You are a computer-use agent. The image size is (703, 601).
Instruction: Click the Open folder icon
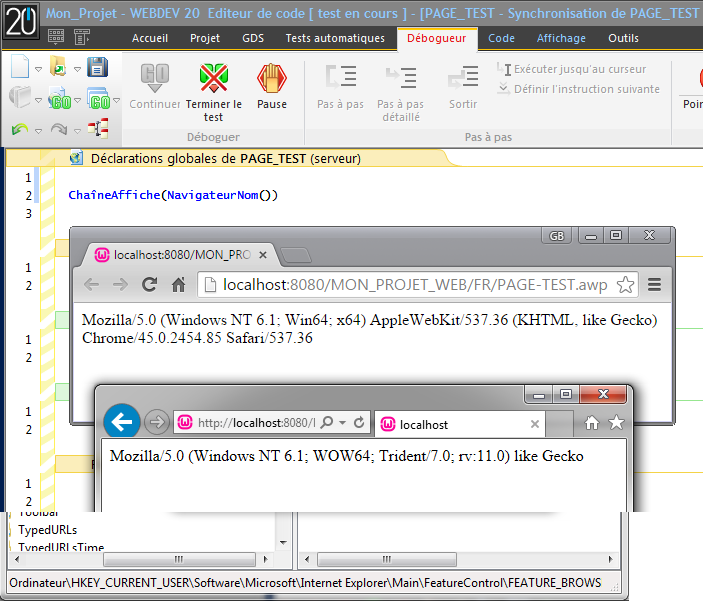[58, 67]
